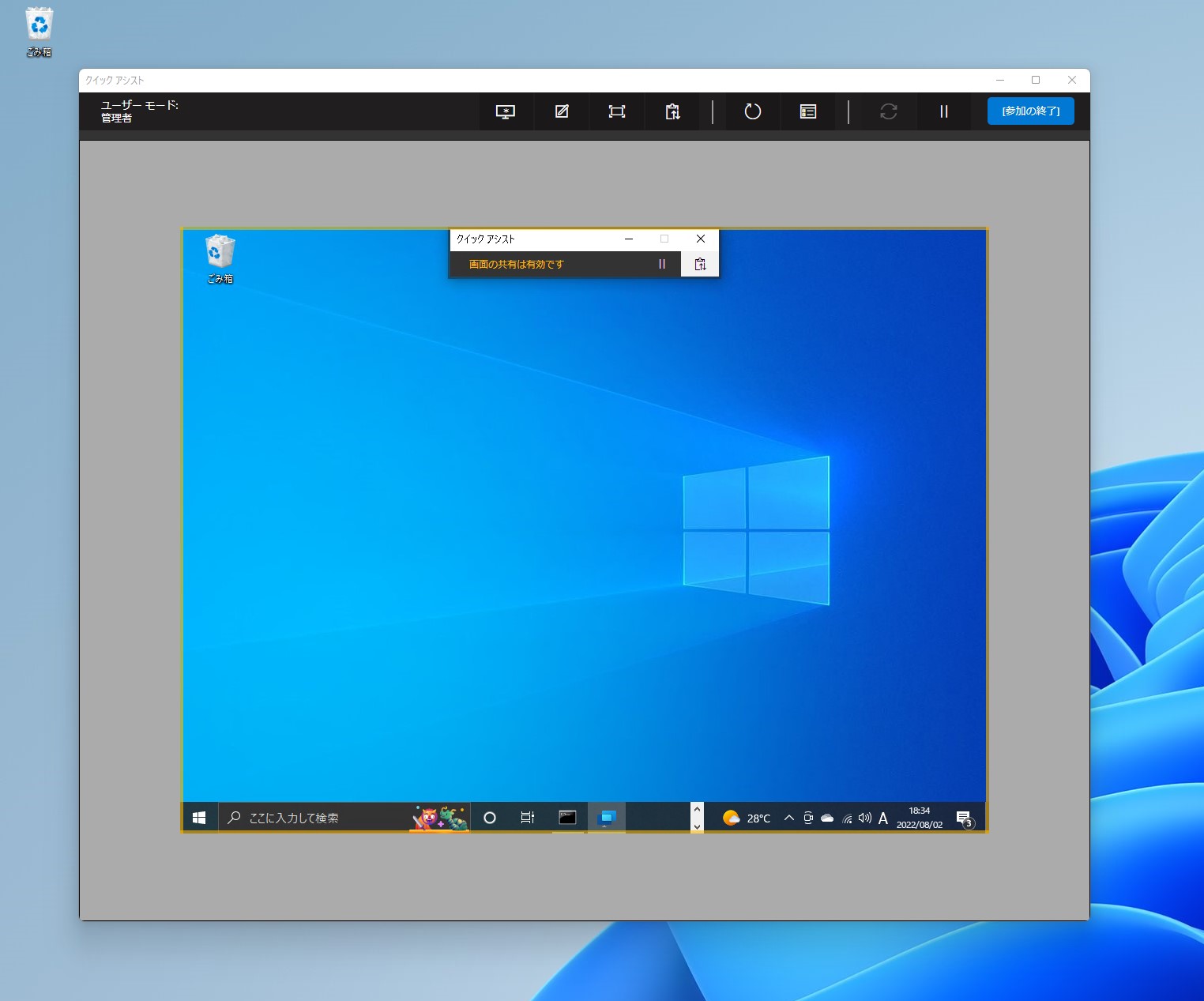Open weather widget showing 28°C
Viewport: 1204px width, 1001px height.
pos(747,818)
